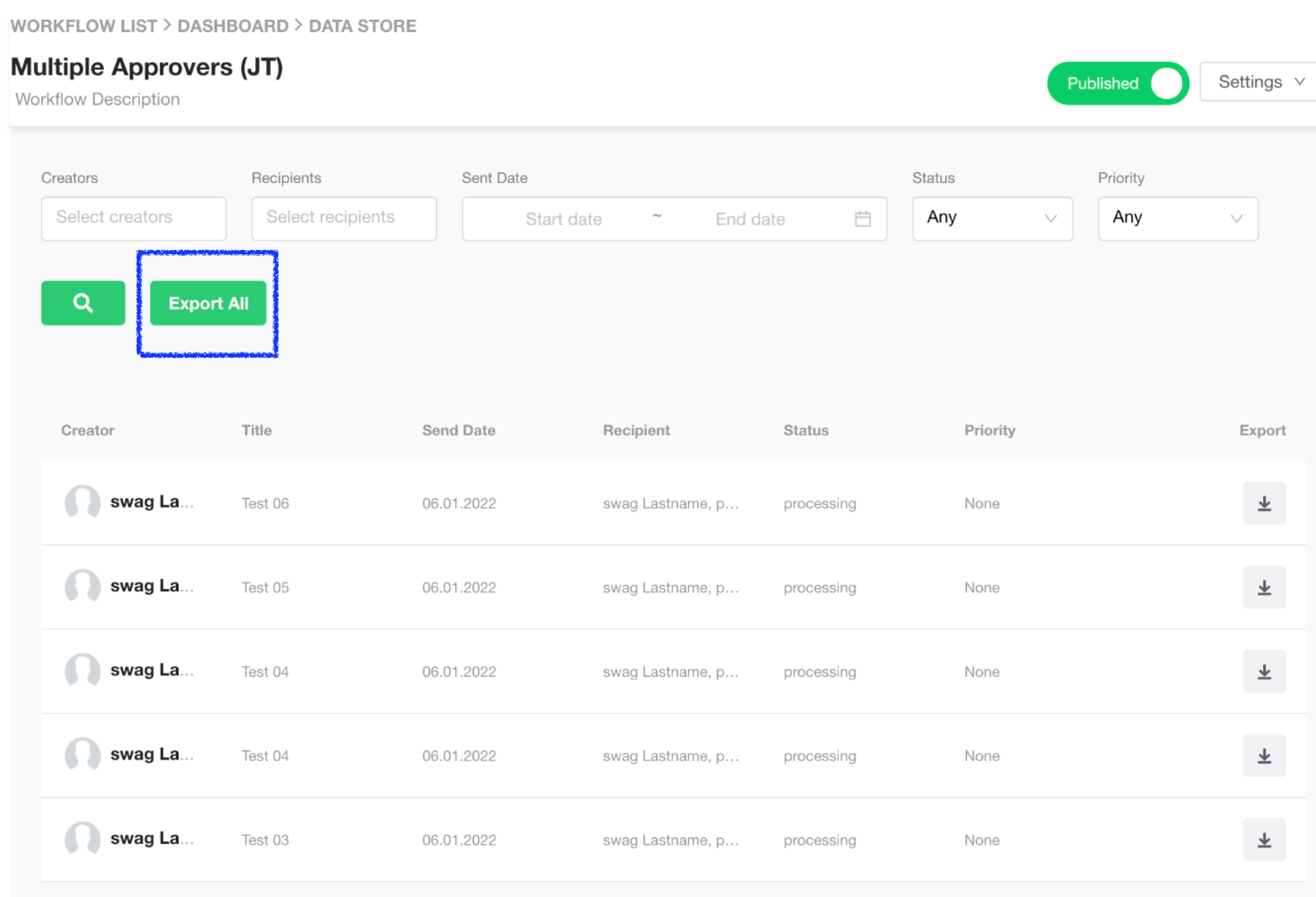Navigate to DASHBOARD breadcrumb
The height and width of the screenshot is (897, 1316).
pyautogui.click(x=233, y=26)
